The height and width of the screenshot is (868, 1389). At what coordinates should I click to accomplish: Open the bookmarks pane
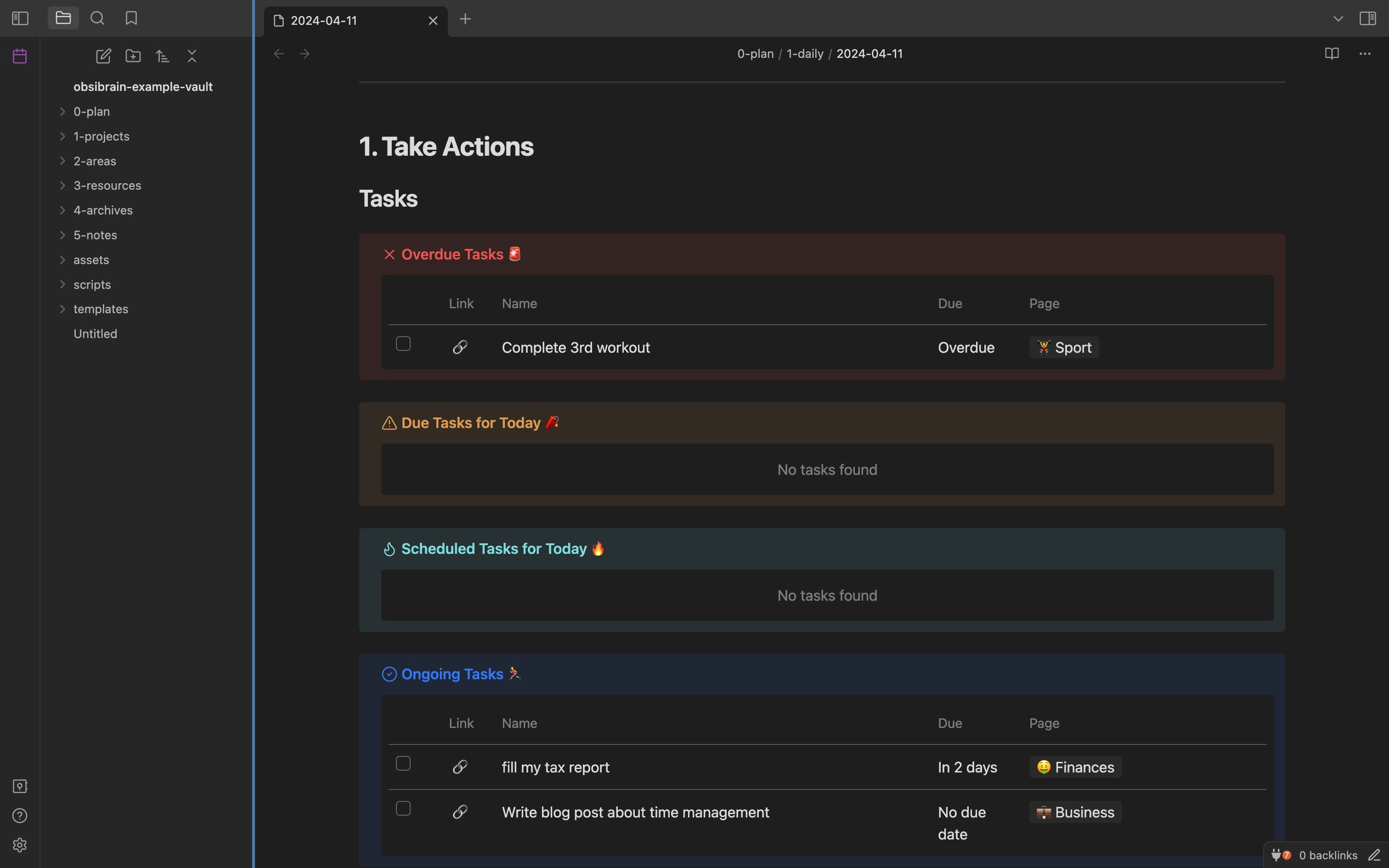pos(131,18)
